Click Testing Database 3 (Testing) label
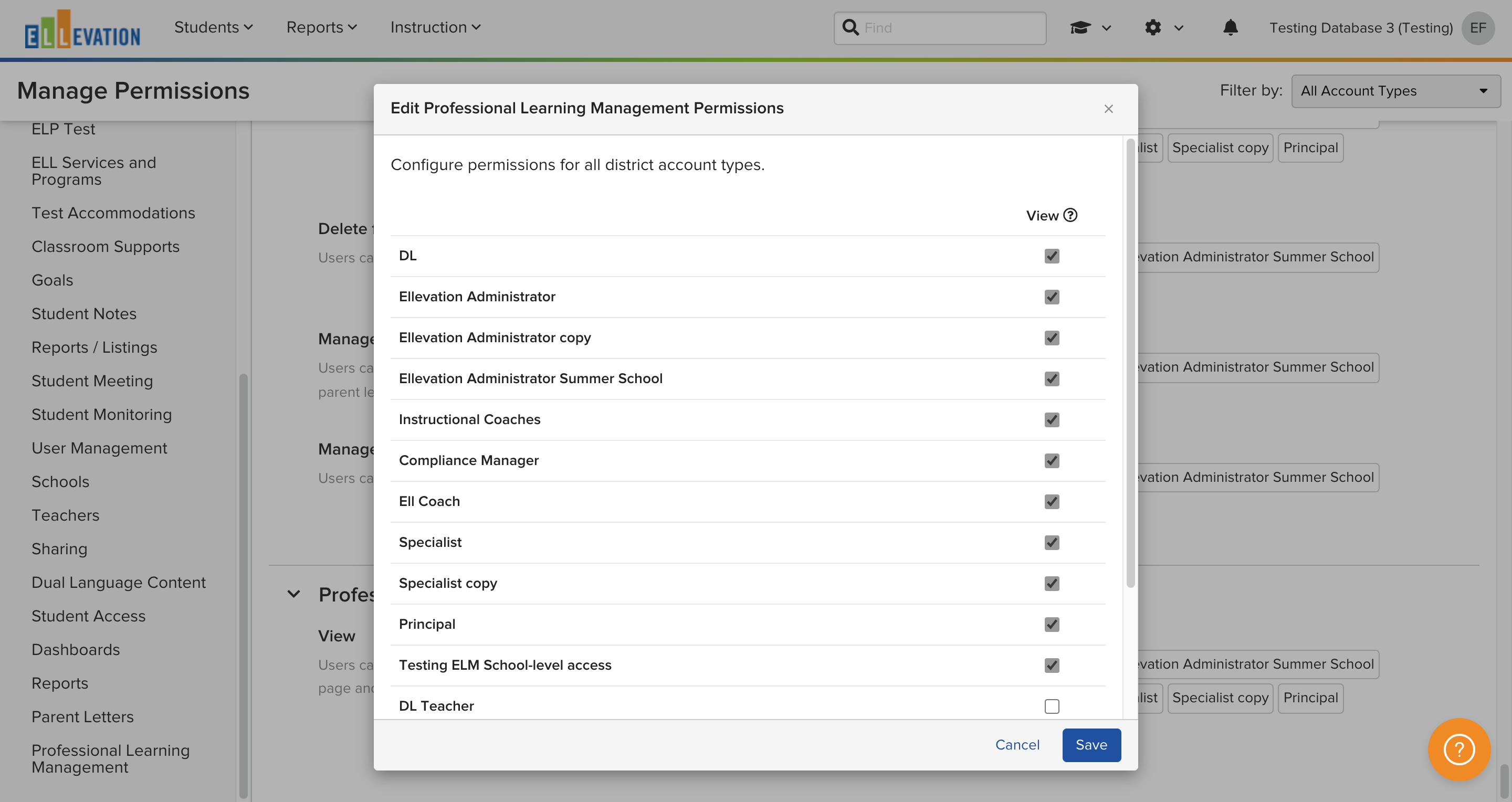The width and height of the screenshot is (1512, 802). [x=1361, y=28]
